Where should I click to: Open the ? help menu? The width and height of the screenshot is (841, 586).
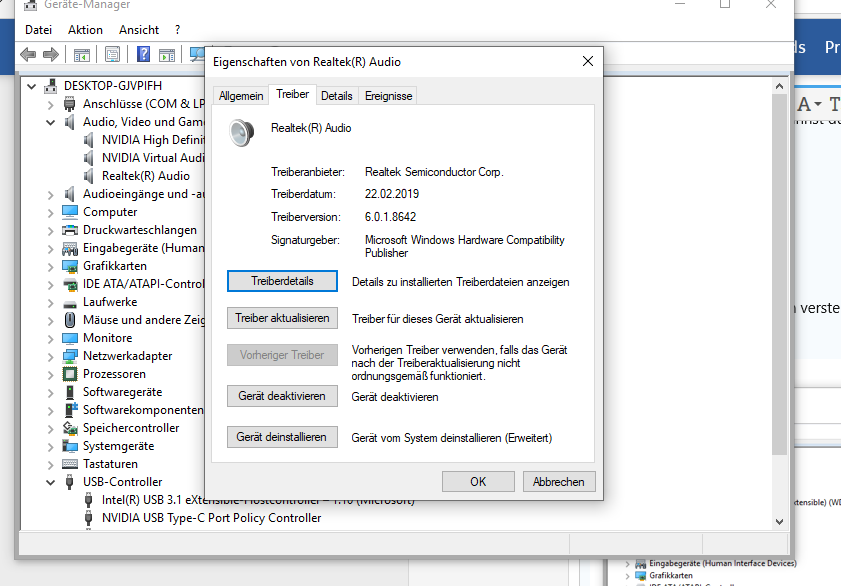point(178,30)
